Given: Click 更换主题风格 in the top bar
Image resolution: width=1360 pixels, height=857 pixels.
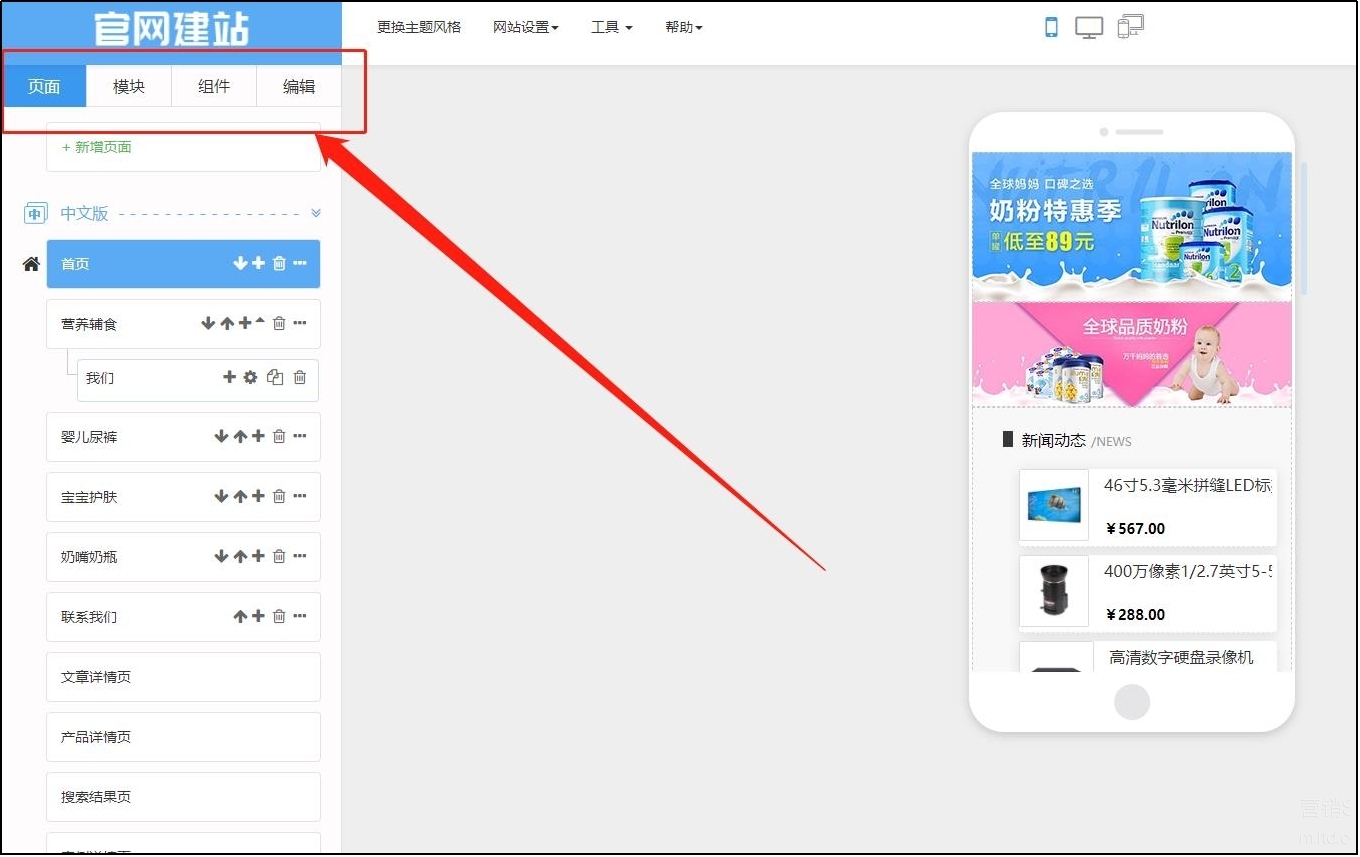Looking at the screenshot, I should click(x=419, y=28).
